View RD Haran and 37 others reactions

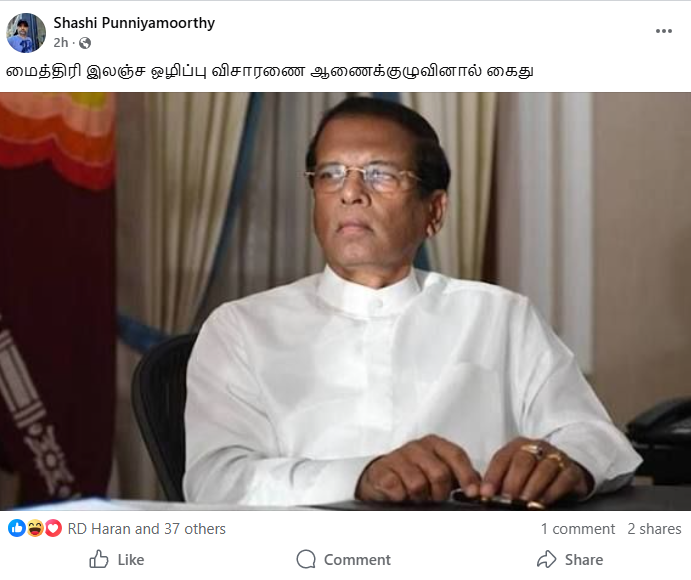pyautogui.click(x=146, y=529)
